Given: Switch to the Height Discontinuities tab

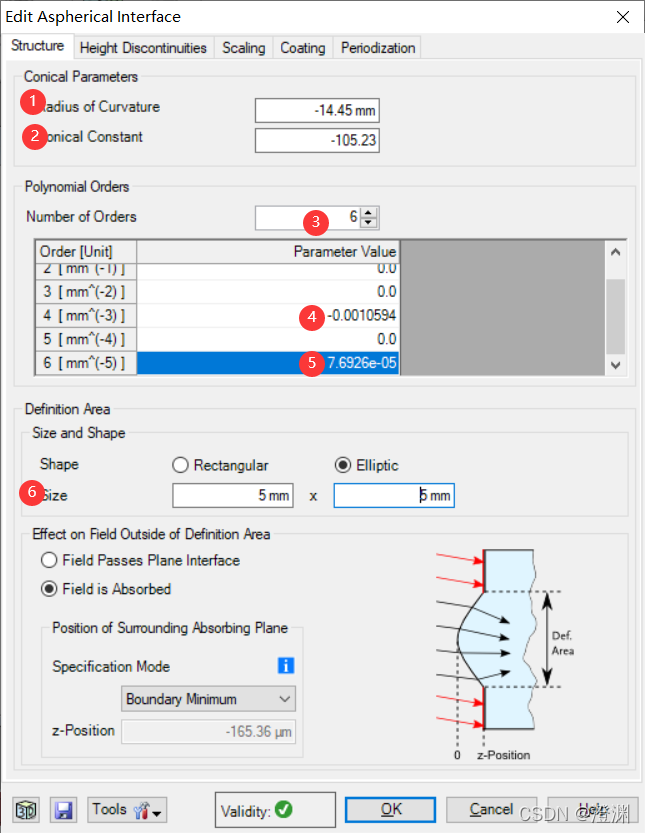Looking at the screenshot, I should point(143,48).
